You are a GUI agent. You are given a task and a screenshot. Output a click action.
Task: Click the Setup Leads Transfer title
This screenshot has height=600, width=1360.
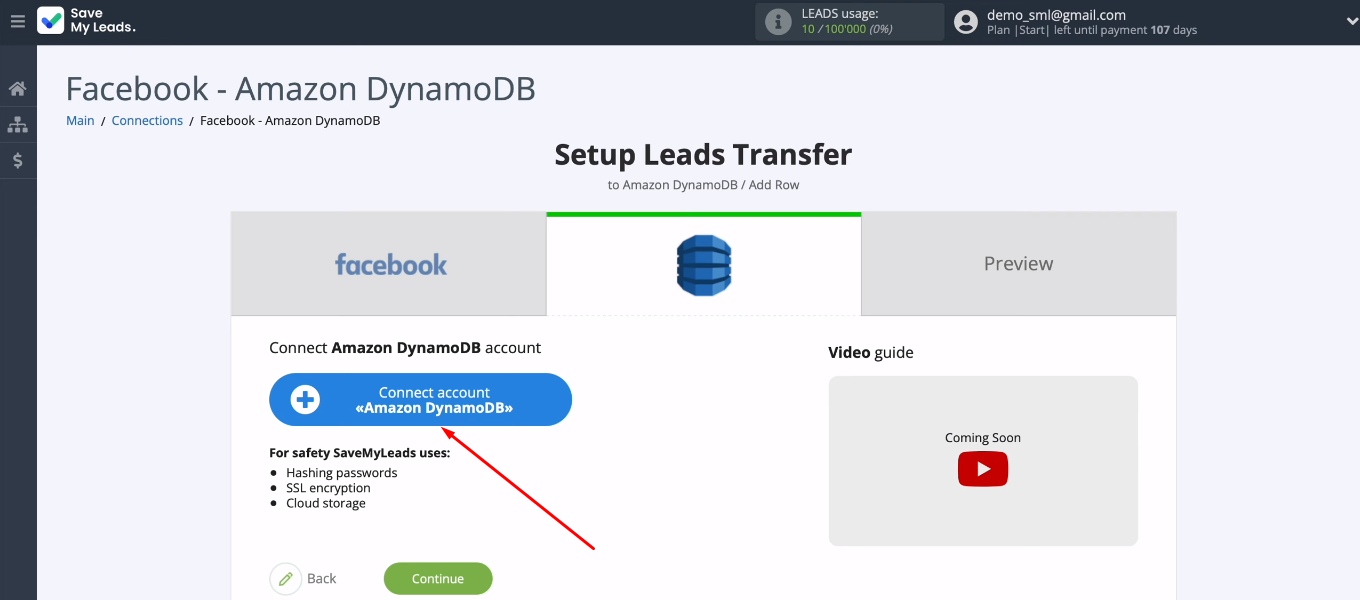point(703,155)
